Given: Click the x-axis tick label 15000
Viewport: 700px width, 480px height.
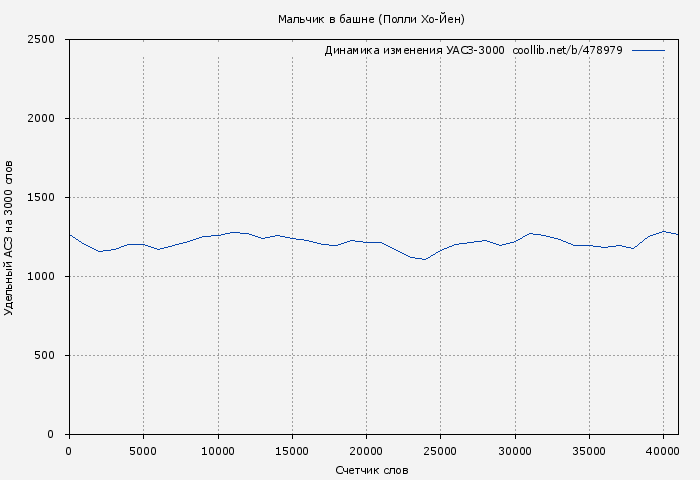Looking at the screenshot, I should [x=292, y=451].
